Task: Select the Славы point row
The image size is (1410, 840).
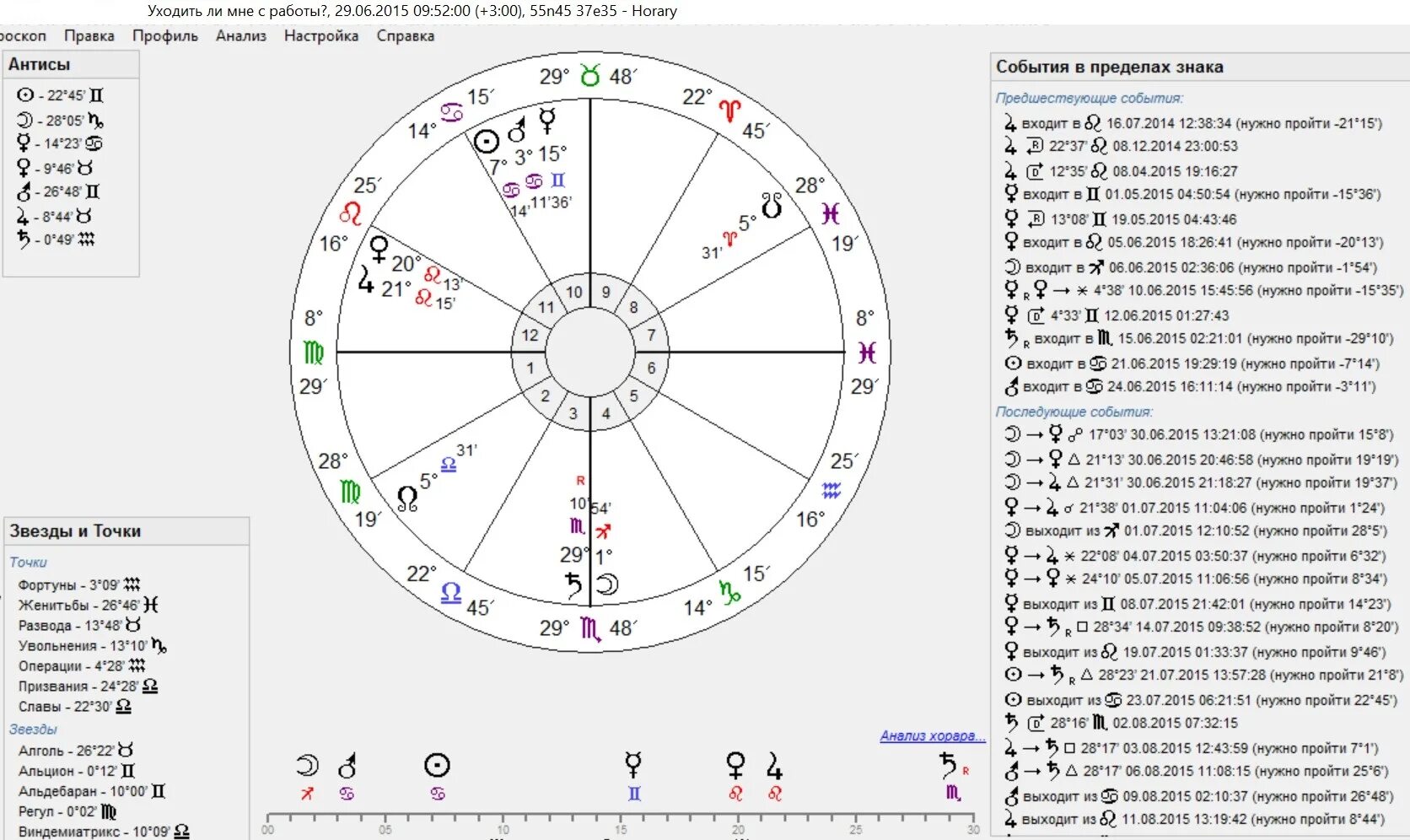Action: pos(74,706)
